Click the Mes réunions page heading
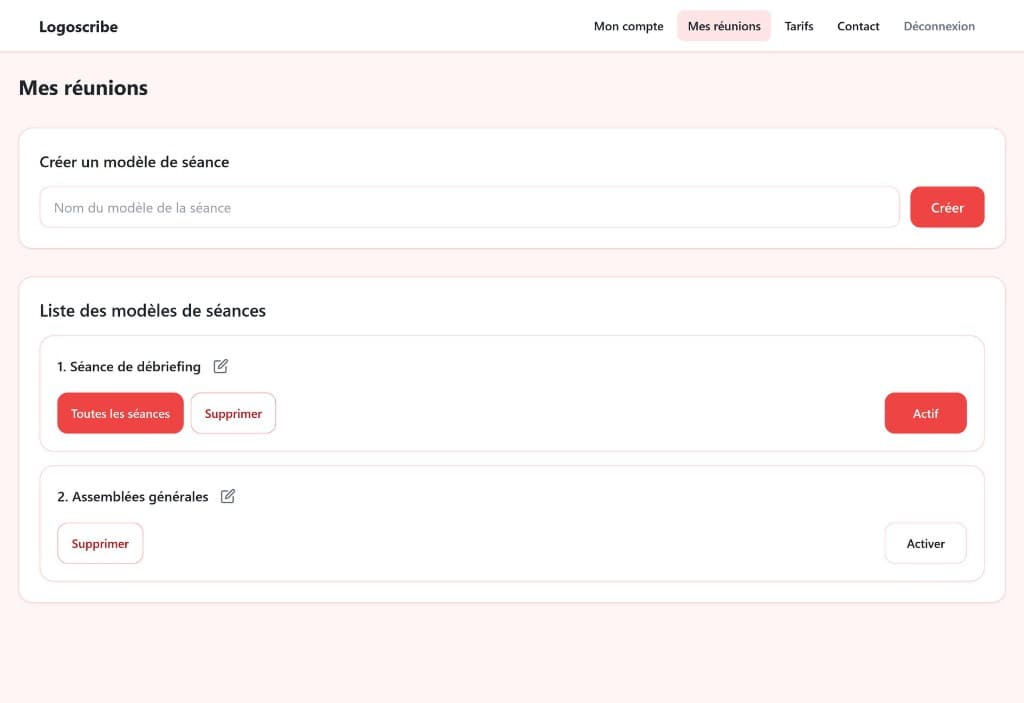Viewport: 1024px width, 703px height. [x=83, y=88]
